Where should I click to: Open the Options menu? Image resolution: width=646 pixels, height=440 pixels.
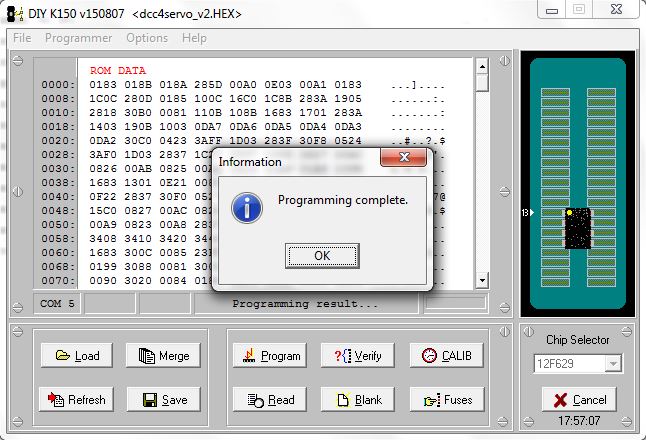click(147, 38)
